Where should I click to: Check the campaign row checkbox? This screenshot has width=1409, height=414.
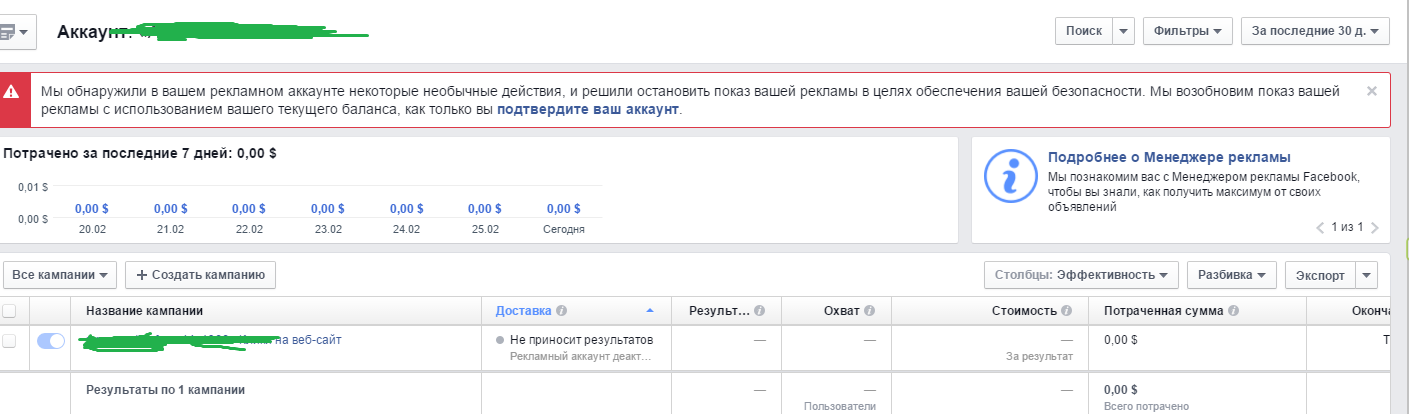[x=9, y=341]
